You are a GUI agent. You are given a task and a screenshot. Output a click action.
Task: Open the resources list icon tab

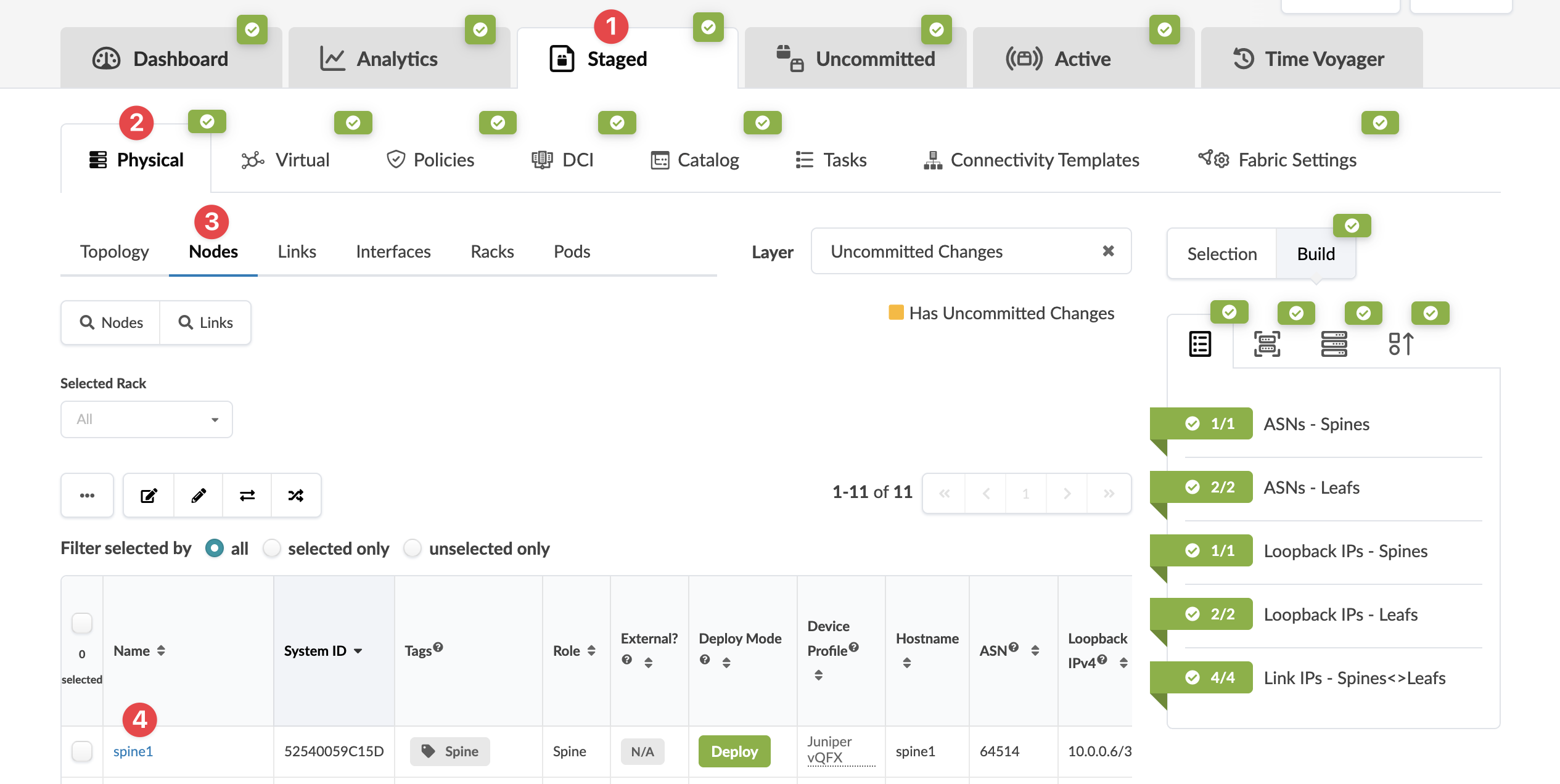point(1200,344)
